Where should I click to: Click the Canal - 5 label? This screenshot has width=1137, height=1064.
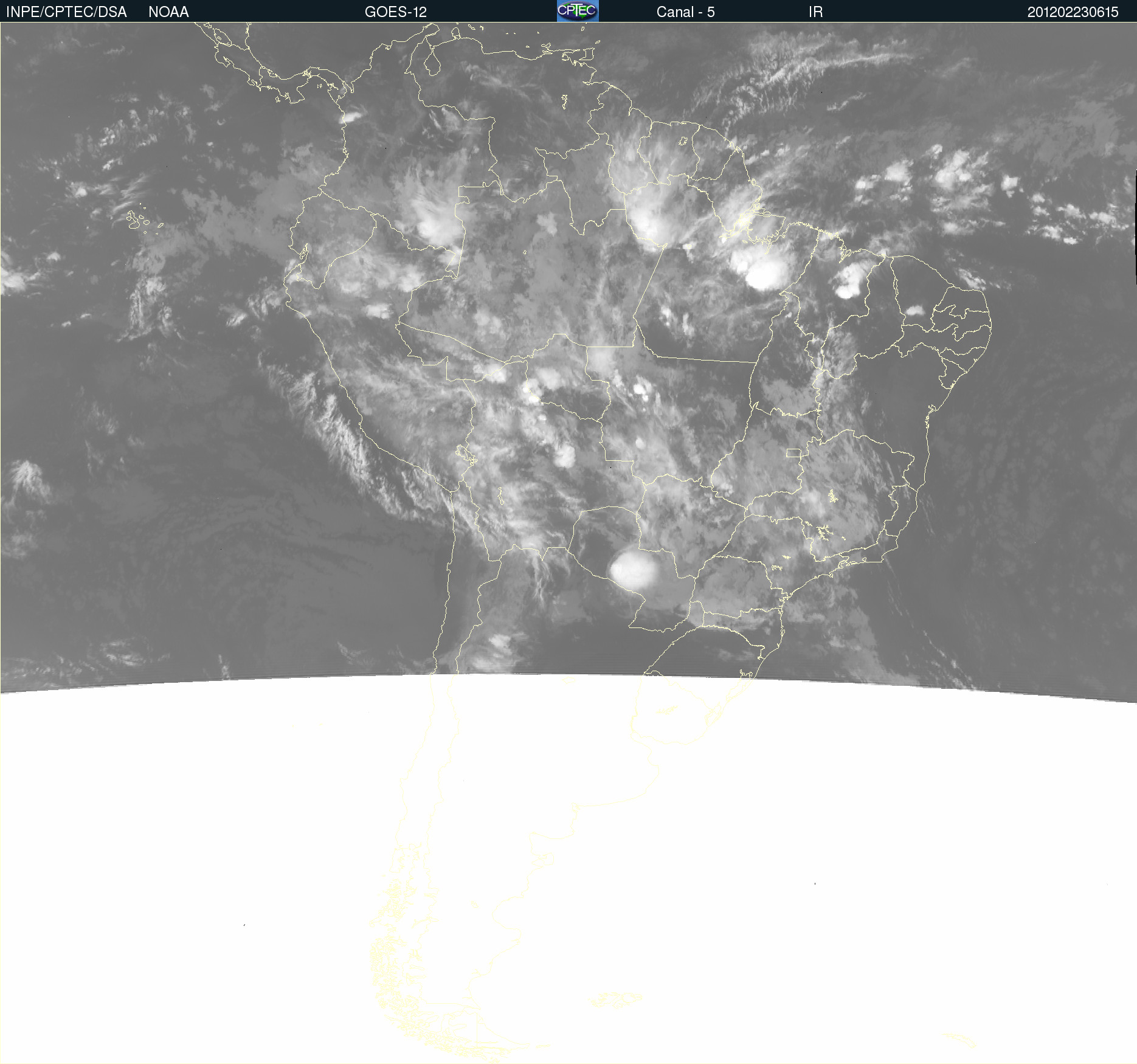click(685, 12)
